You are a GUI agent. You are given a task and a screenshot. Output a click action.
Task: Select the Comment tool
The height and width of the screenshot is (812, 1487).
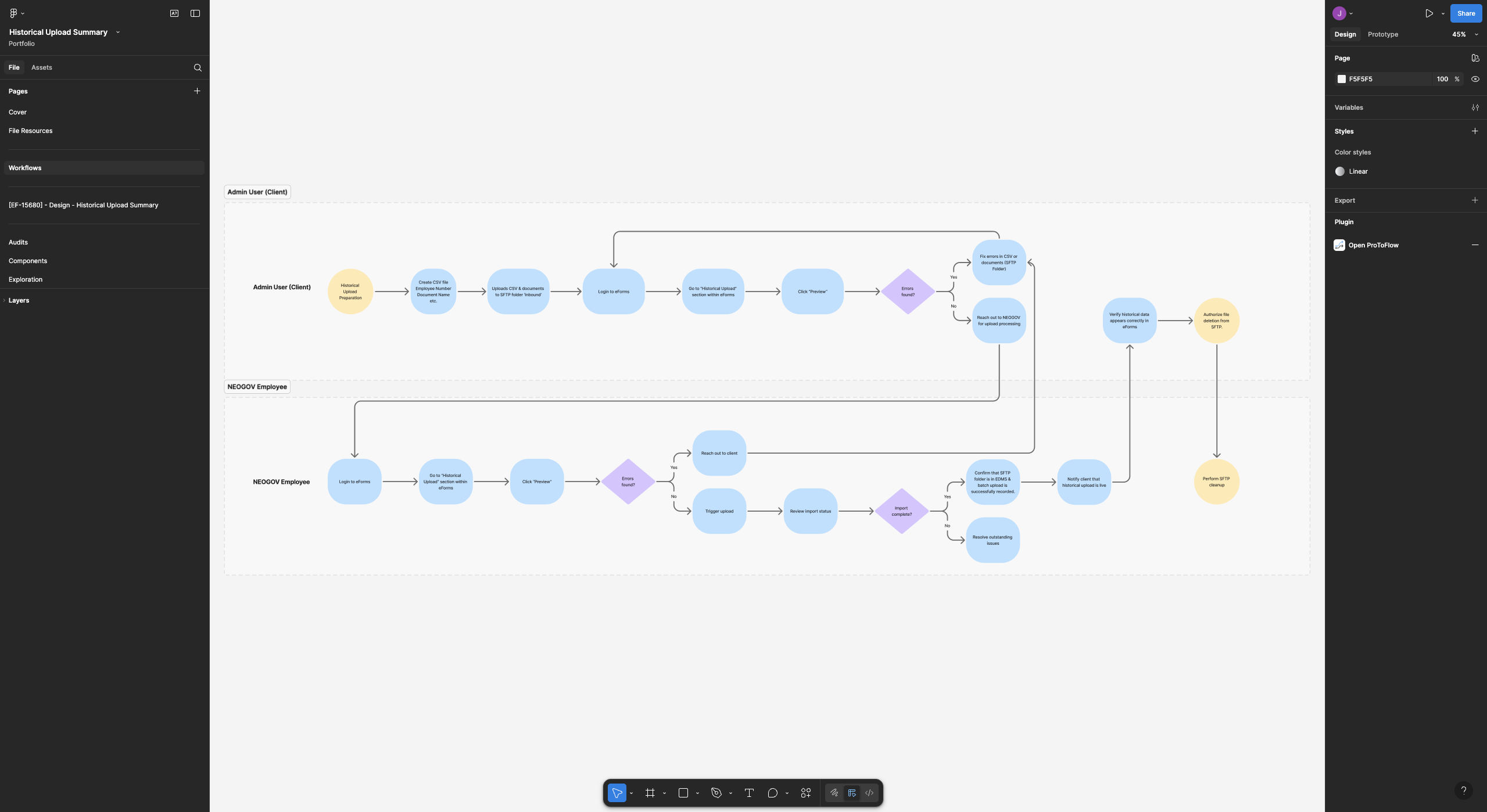click(x=772, y=792)
